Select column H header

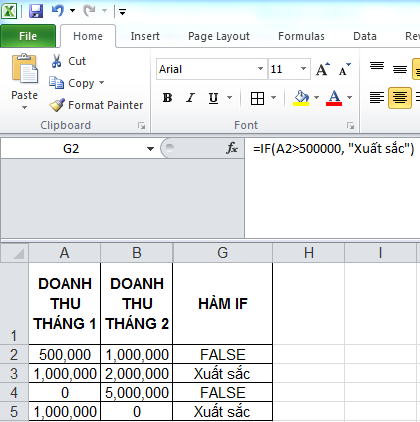309,253
